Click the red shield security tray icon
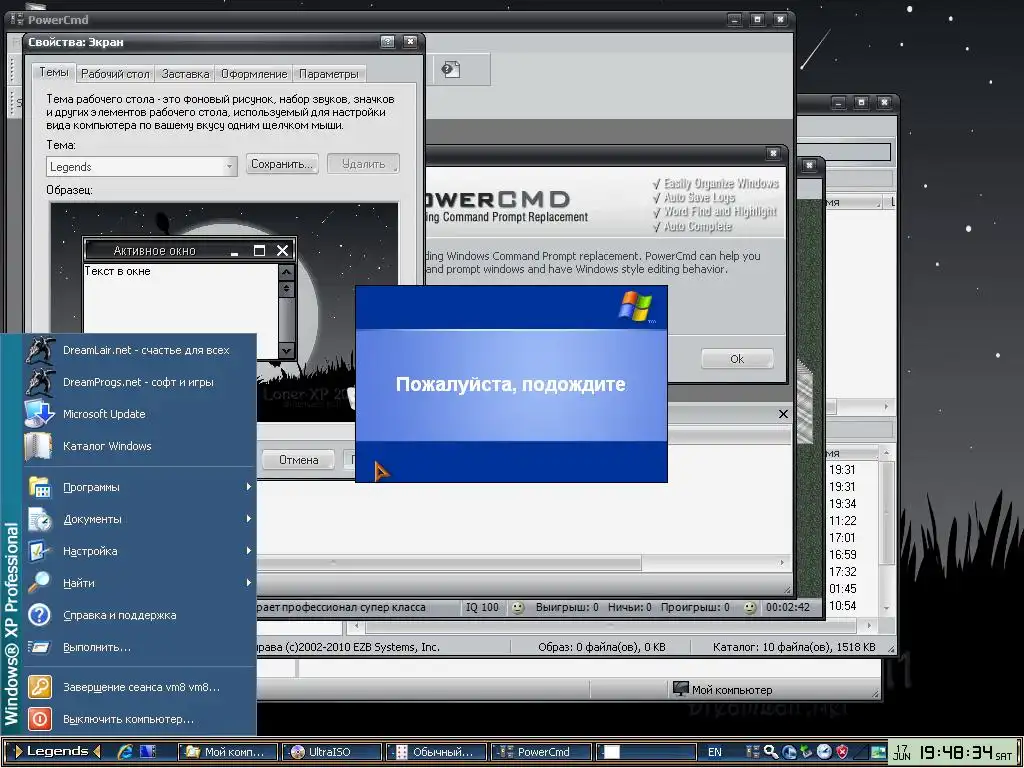 point(842,752)
